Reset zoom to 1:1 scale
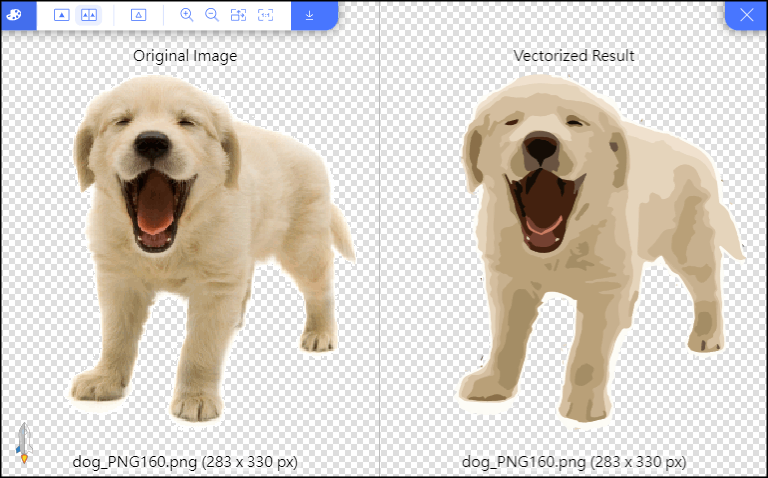Screen dimensions: 768x478 (265, 15)
